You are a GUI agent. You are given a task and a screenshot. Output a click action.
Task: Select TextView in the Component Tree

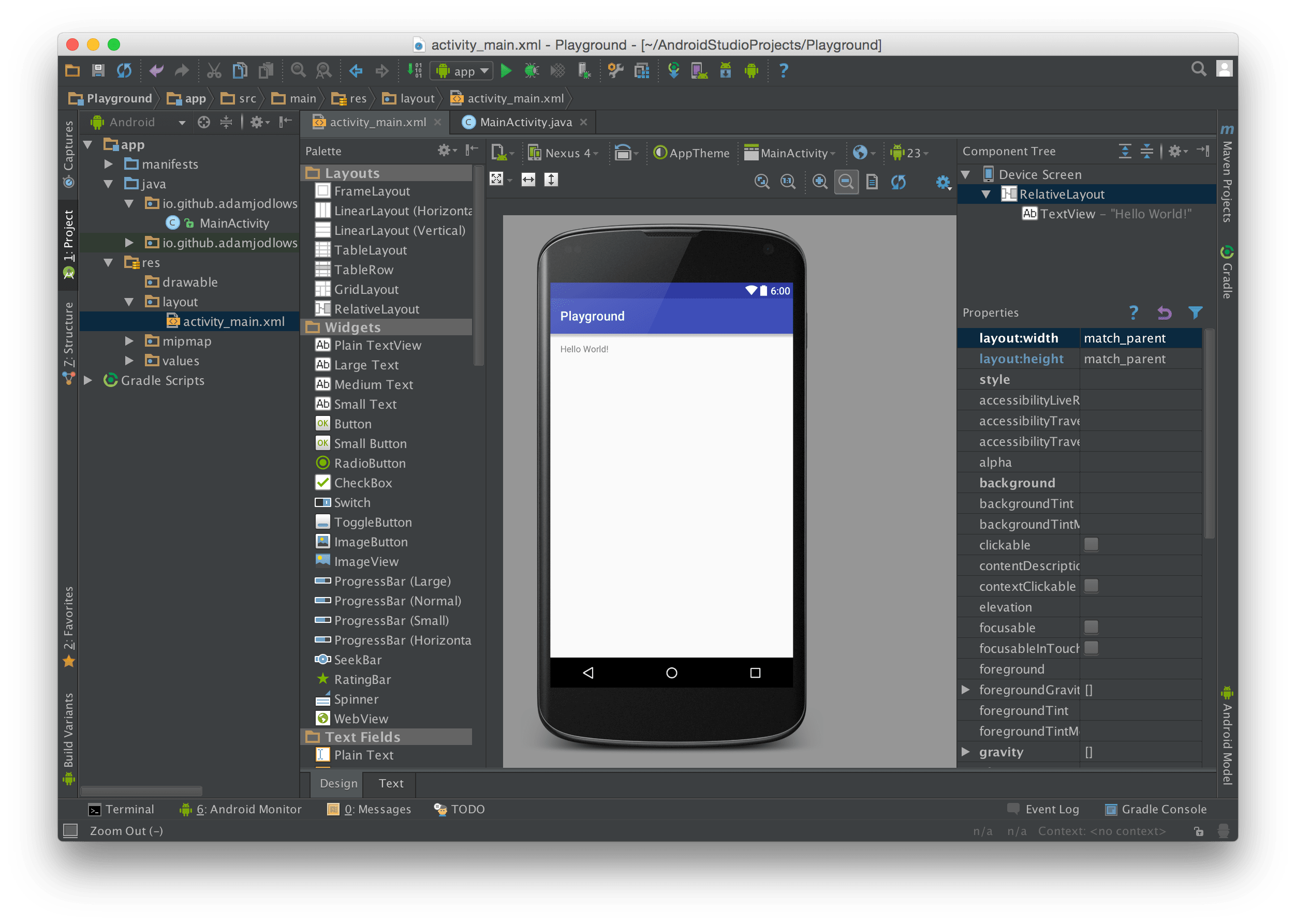pyautogui.click(x=1106, y=214)
